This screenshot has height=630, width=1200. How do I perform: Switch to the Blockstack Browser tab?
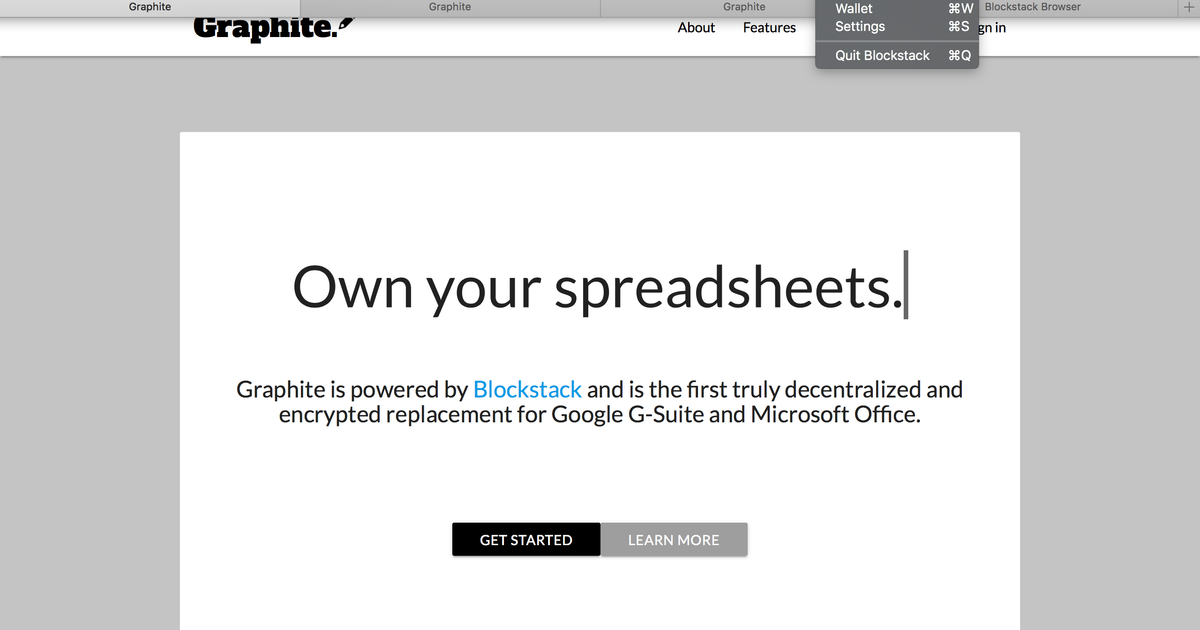[1078, 7]
